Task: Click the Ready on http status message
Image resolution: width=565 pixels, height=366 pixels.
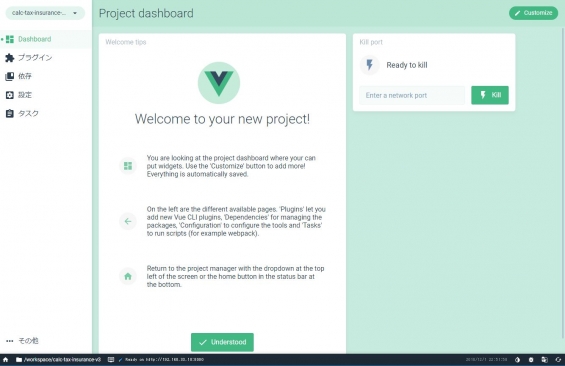Action: point(161,360)
